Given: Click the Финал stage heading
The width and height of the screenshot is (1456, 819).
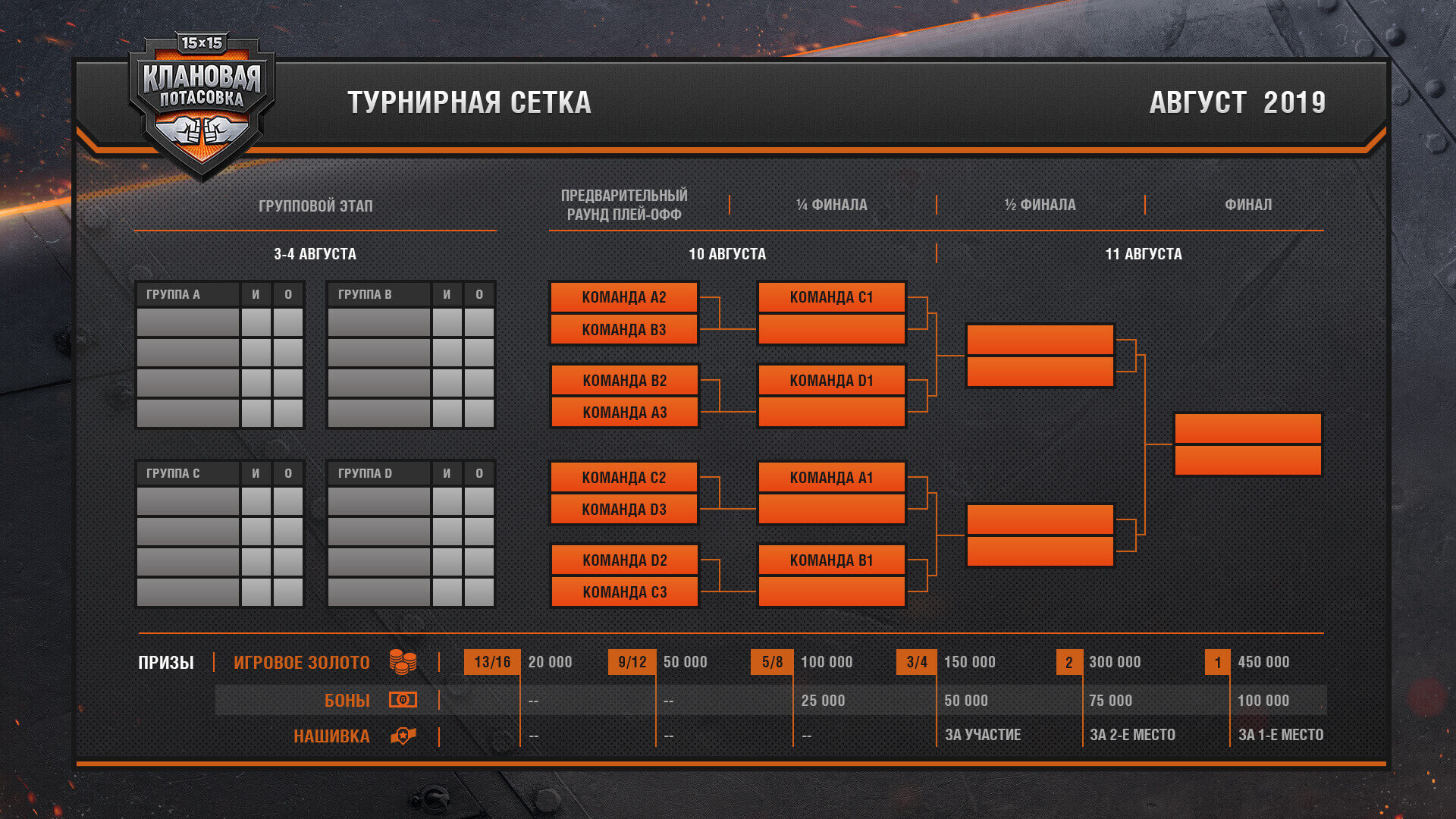Looking at the screenshot, I should click(x=1248, y=205).
